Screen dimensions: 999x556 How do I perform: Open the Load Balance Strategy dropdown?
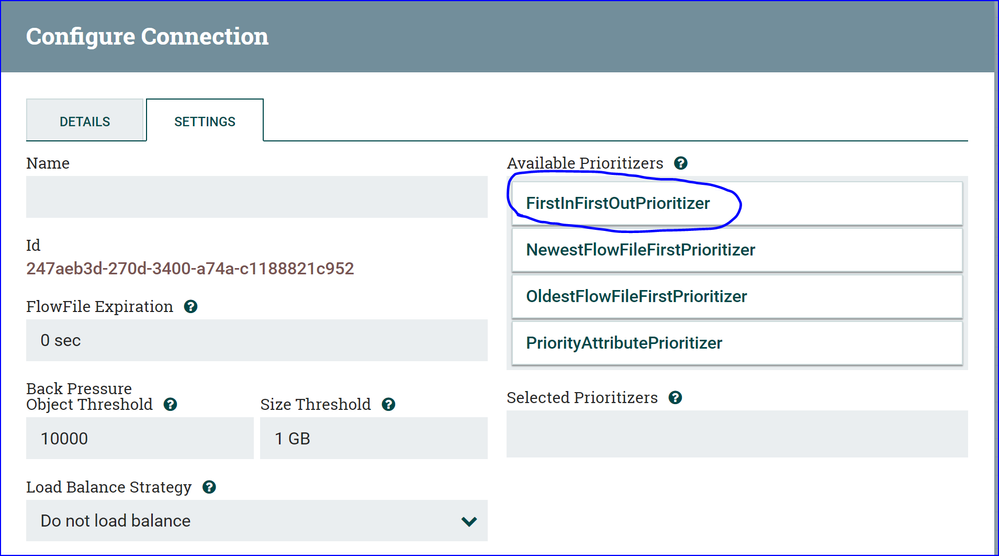coord(256,521)
